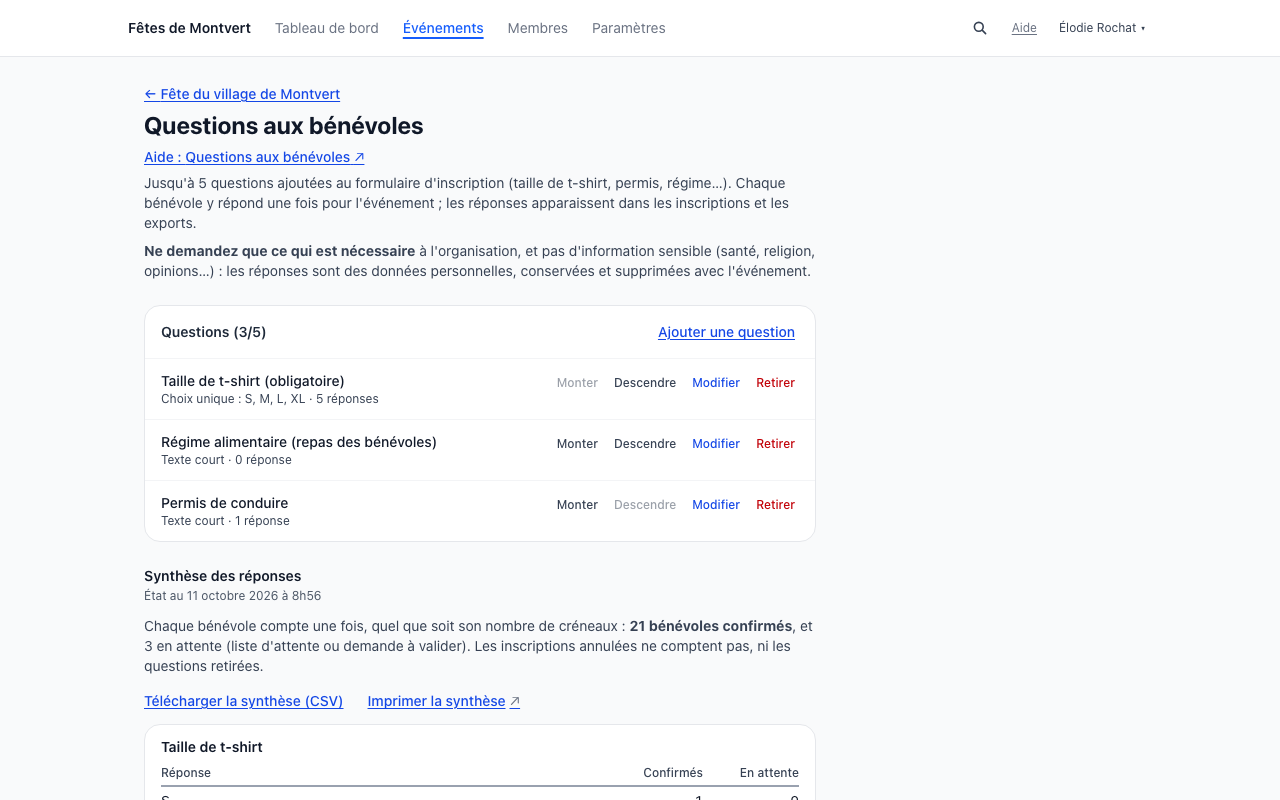Open Aide : Questions aux bénévoles help link
This screenshot has width=1280, height=800.
click(254, 157)
